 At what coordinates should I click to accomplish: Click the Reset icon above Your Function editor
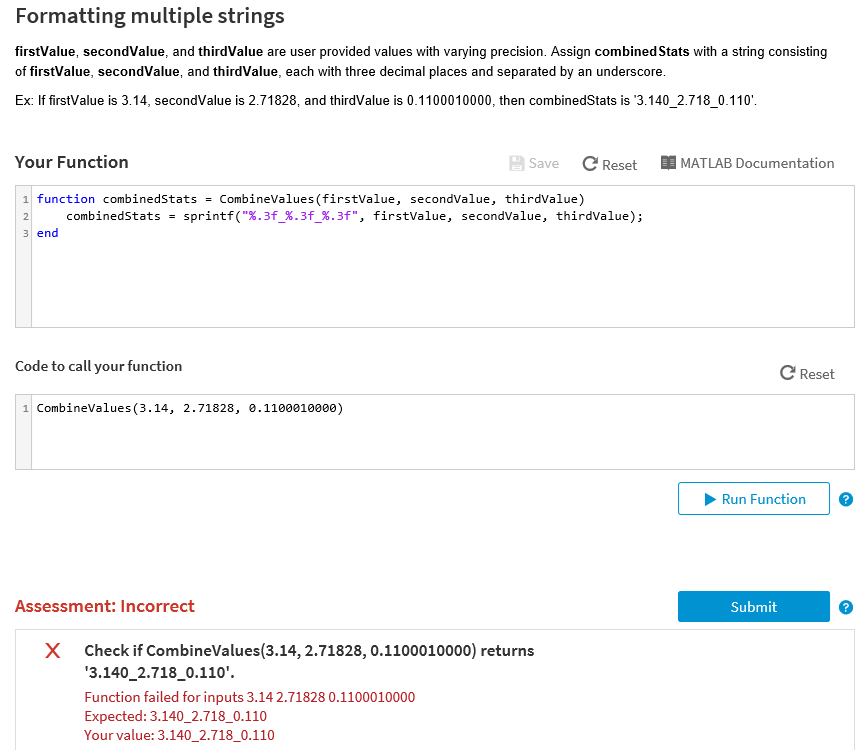tap(590, 164)
